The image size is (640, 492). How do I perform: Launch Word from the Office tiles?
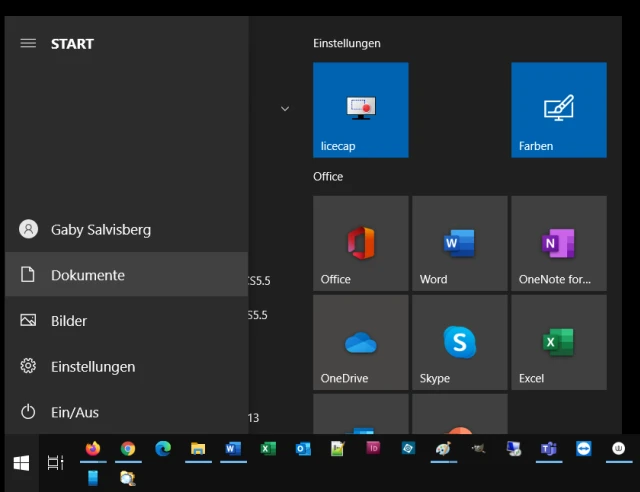point(459,243)
